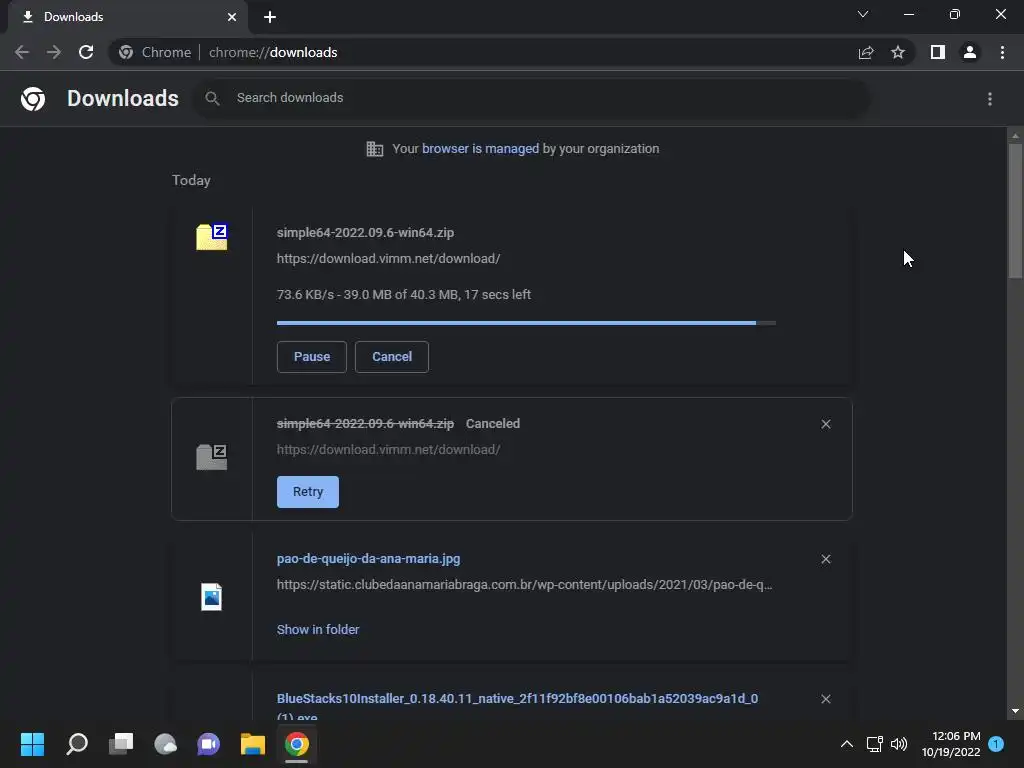
Task: Open a new tab
Action: 270,17
